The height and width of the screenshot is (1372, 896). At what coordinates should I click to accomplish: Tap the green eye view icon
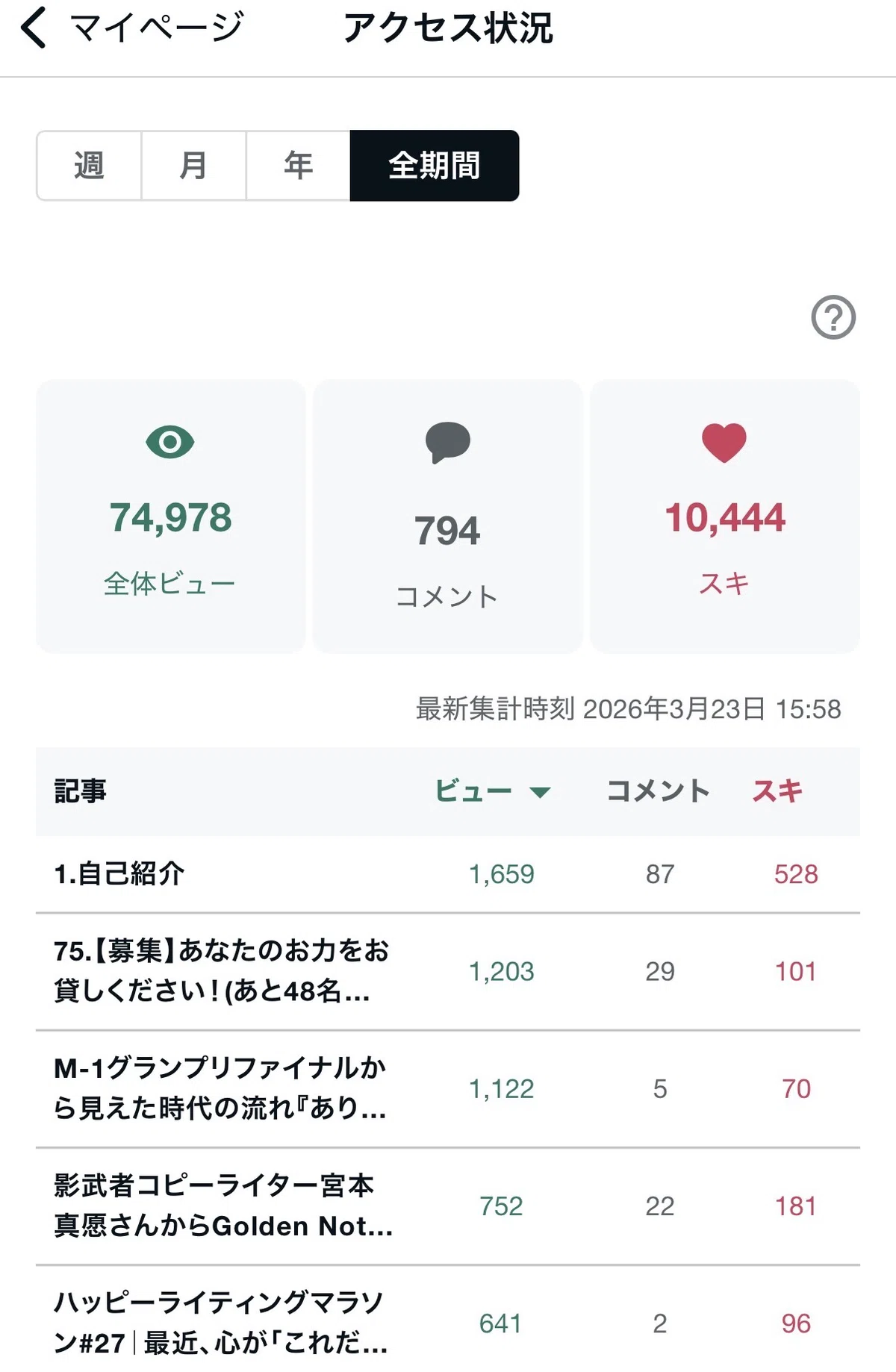(170, 442)
